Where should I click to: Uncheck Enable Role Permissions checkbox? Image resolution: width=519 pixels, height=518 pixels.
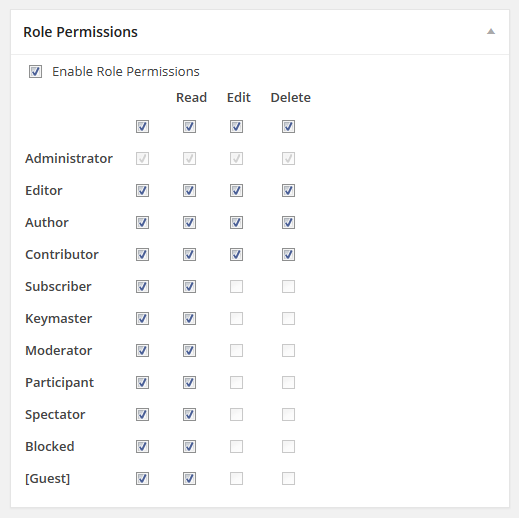[x=35, y=72]
